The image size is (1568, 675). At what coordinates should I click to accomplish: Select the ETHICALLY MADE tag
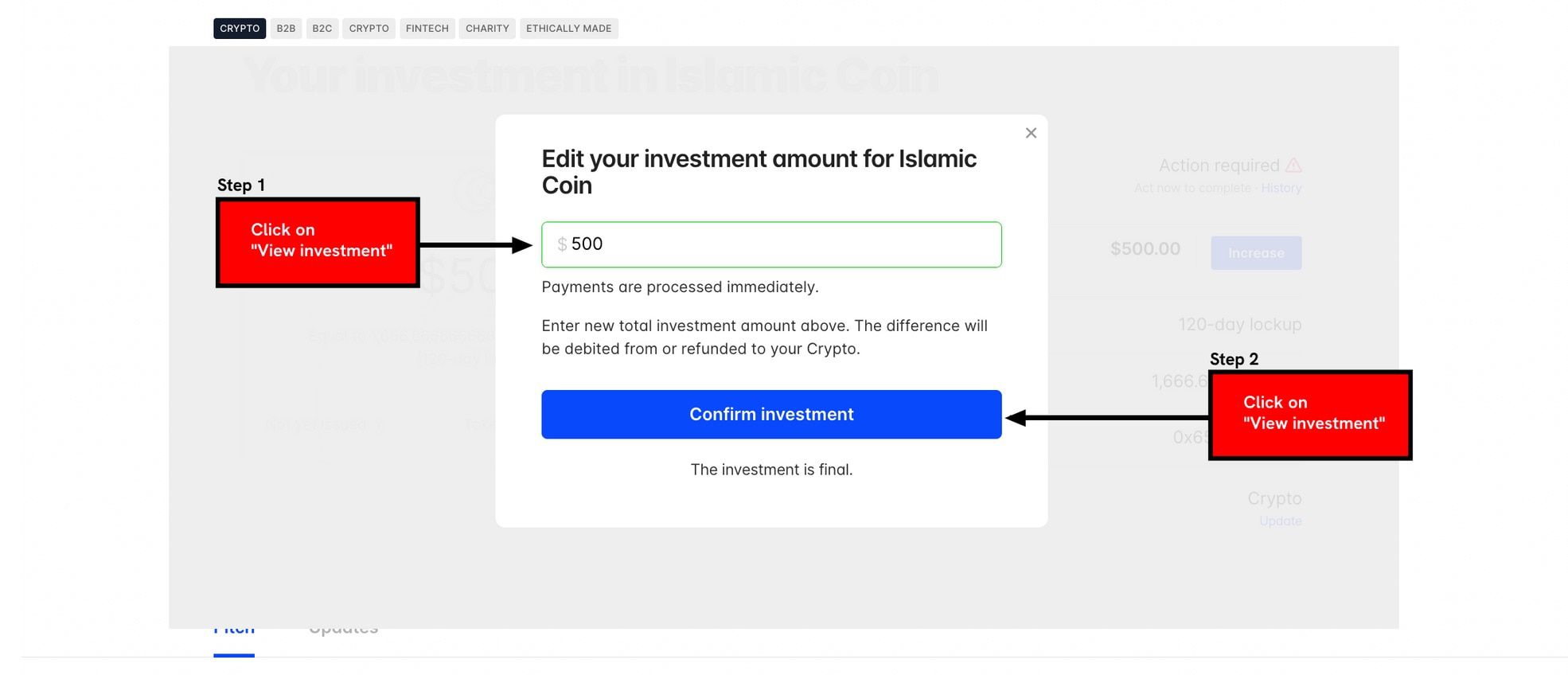tap(569, 29)
